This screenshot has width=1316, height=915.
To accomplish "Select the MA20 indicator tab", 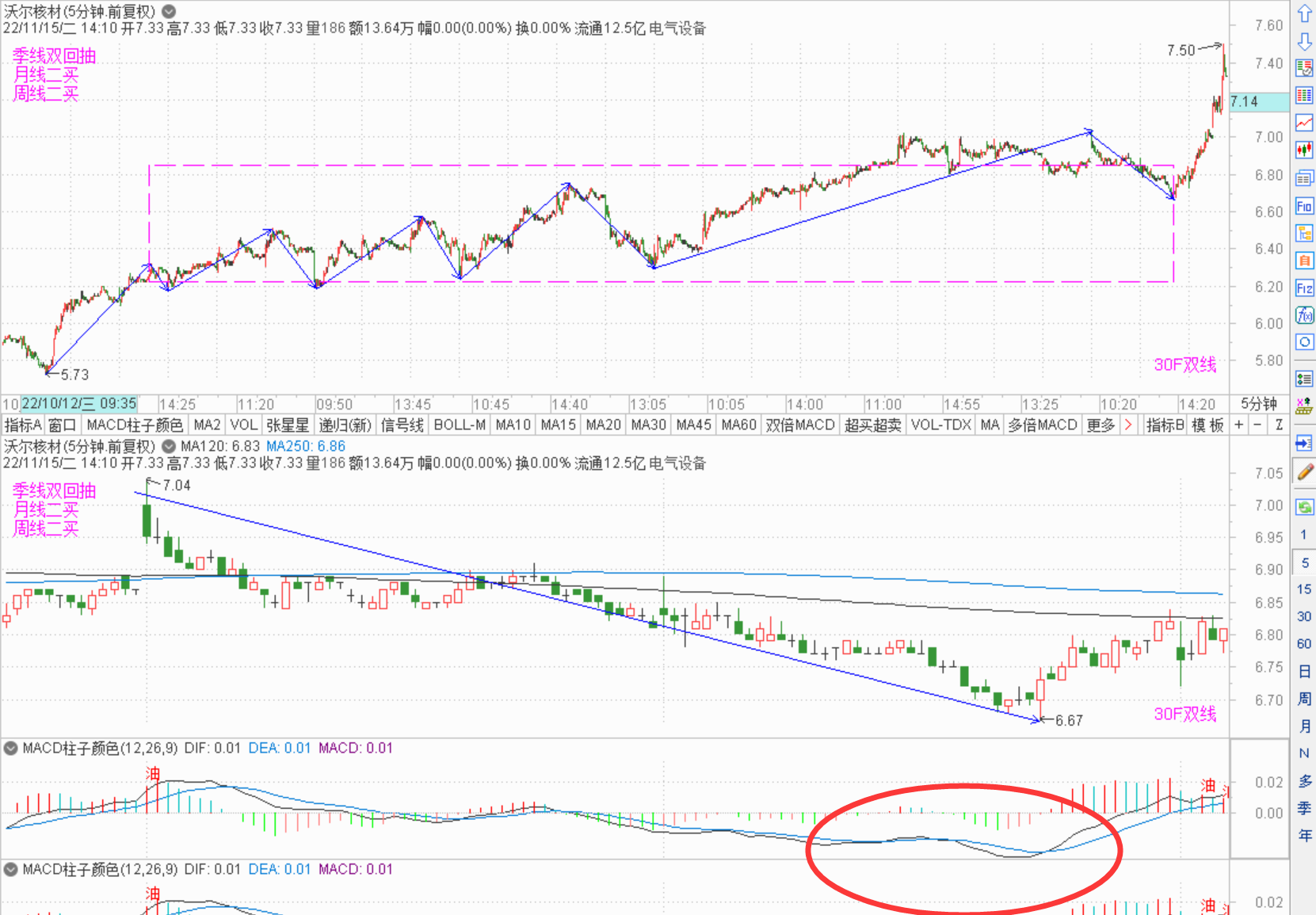I will click(603, 425).
